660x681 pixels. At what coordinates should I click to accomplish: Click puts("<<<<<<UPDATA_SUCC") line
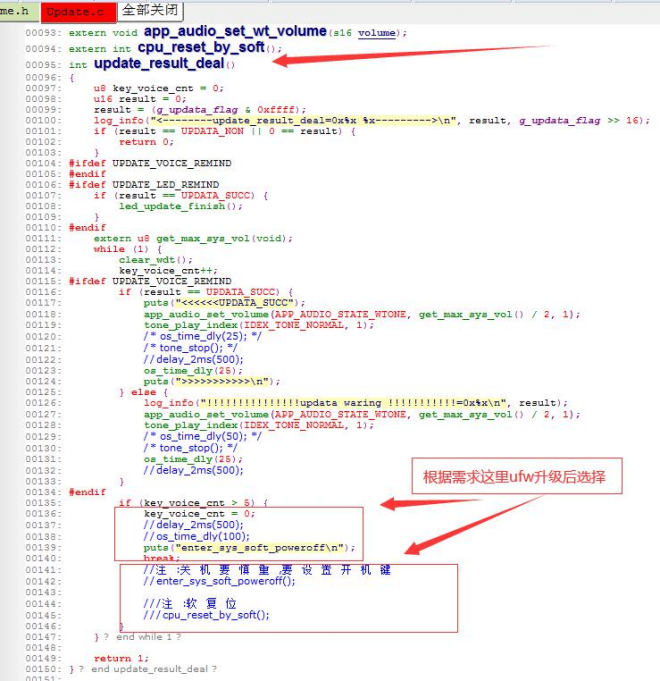[x=224, y=303]
